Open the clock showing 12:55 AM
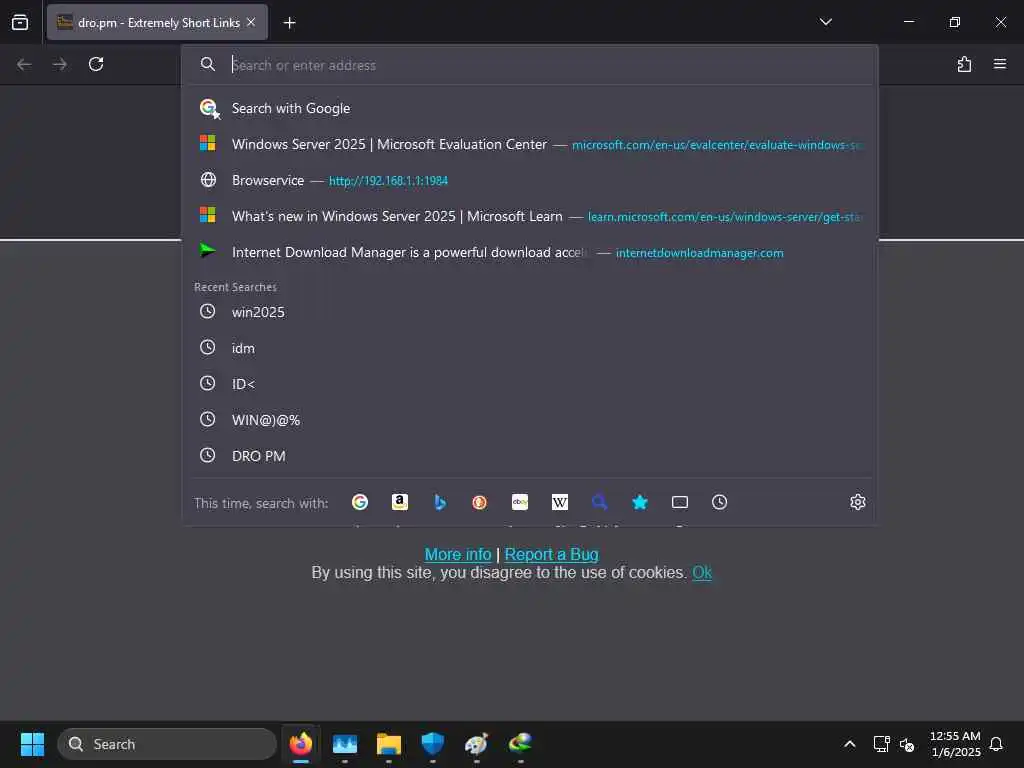 pos(955,744)
